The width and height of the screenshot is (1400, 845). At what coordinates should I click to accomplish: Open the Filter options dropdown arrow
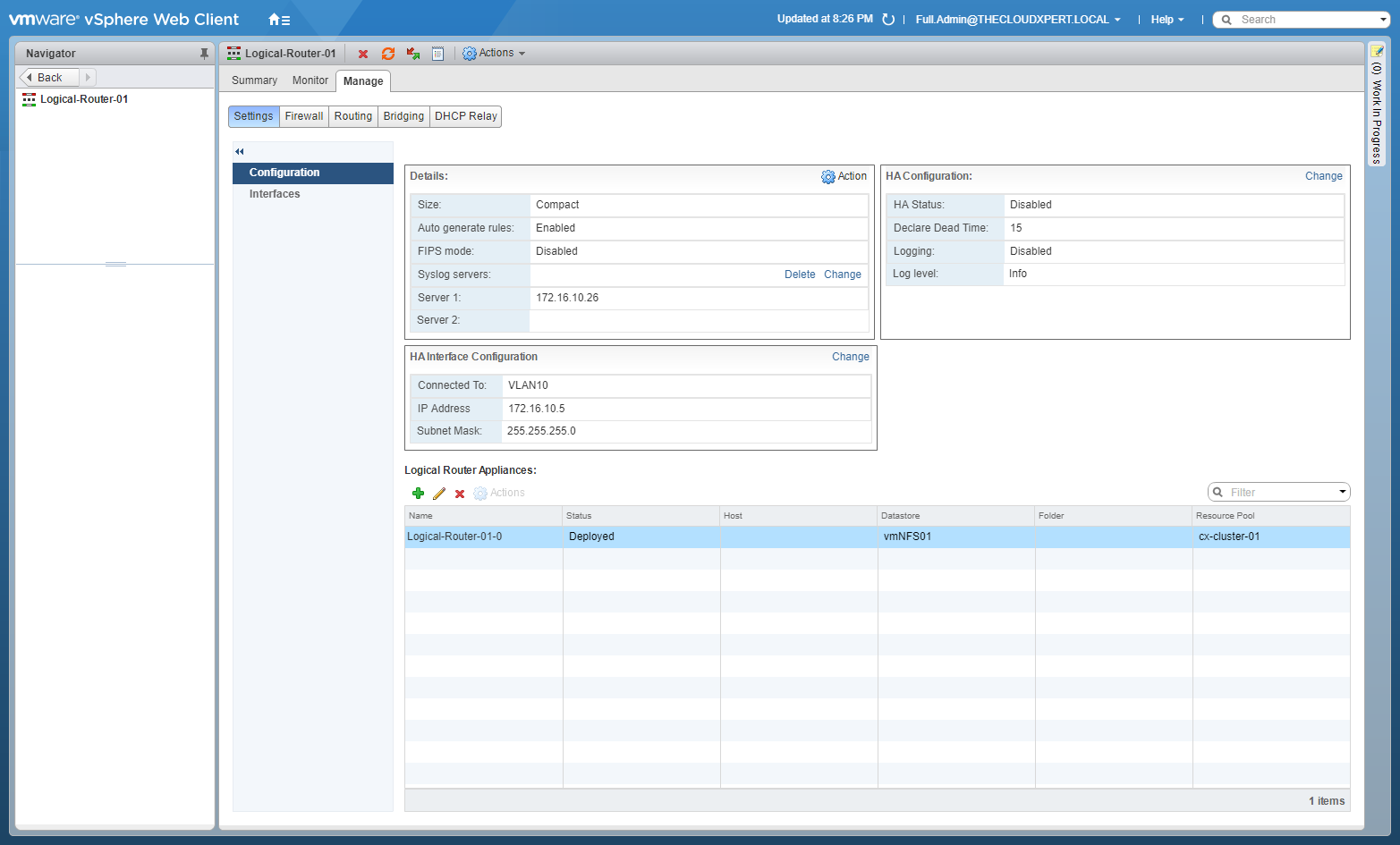(1342, 492)
